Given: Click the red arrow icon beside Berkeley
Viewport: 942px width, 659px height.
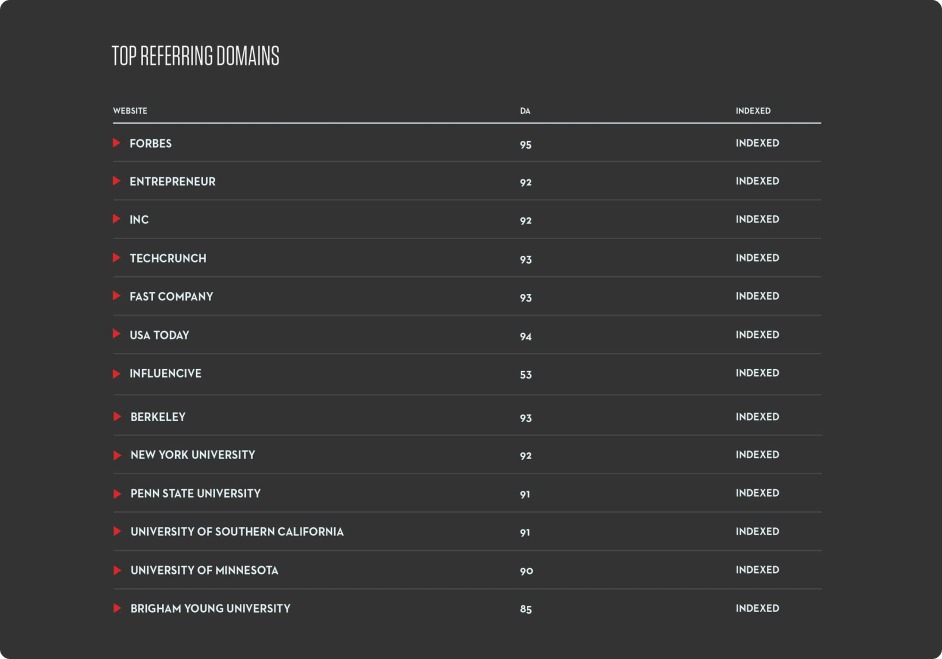Looking at the screenshot, I should [117, 416].
